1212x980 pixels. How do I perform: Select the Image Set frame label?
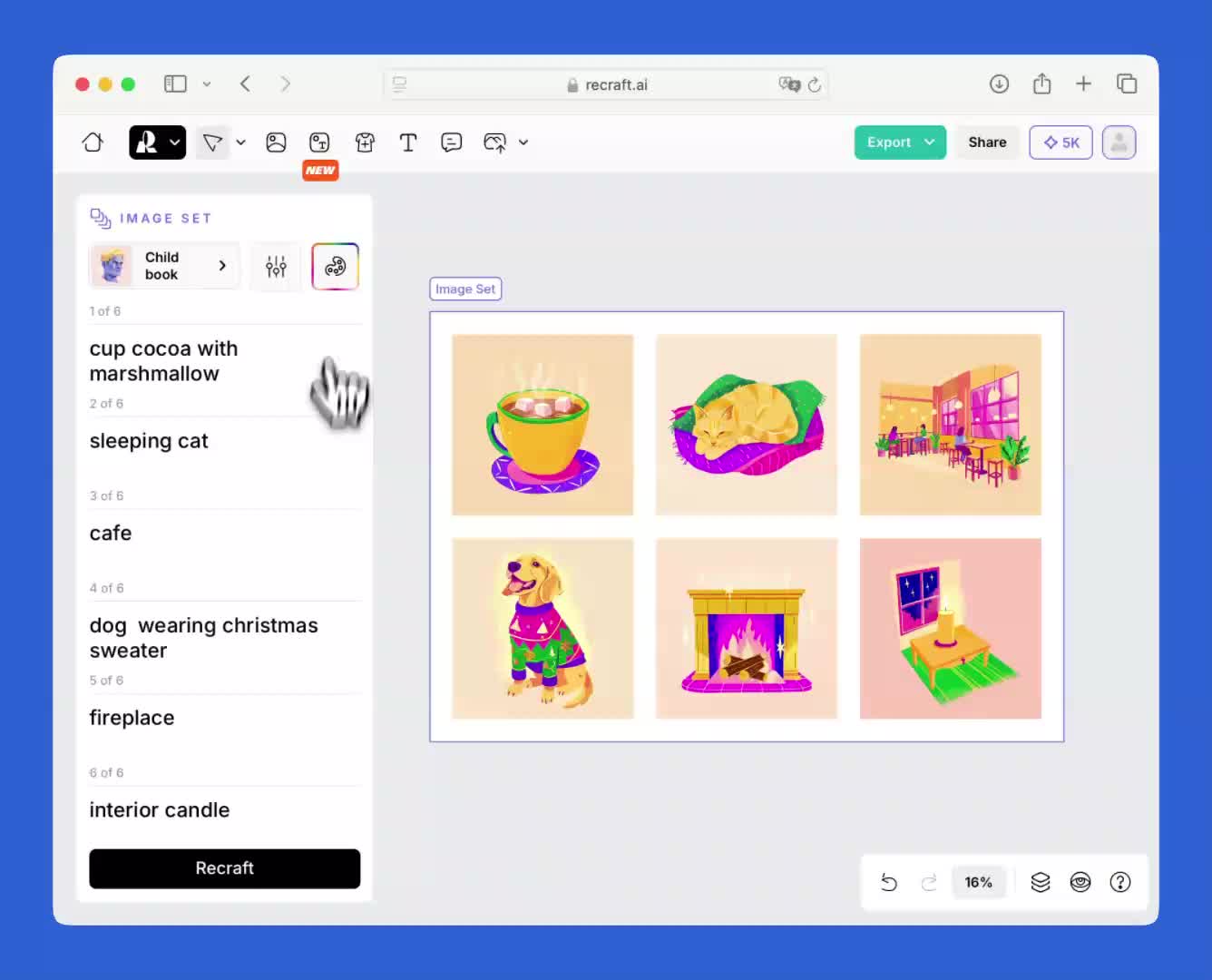(465, 289)
